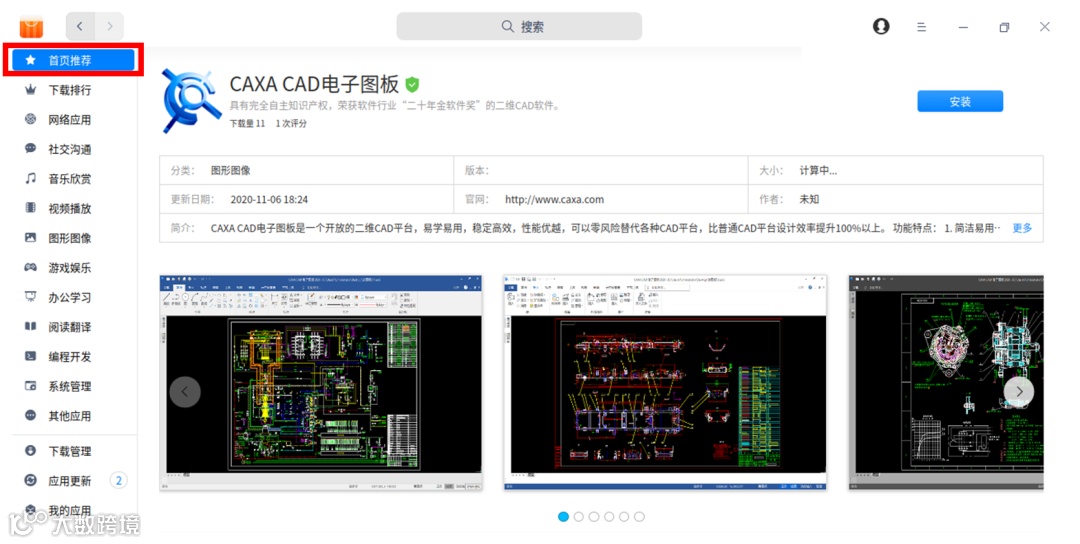Select the 首页推荐 sidebar item
This screenshot has width=1080, height=544.
73,60
